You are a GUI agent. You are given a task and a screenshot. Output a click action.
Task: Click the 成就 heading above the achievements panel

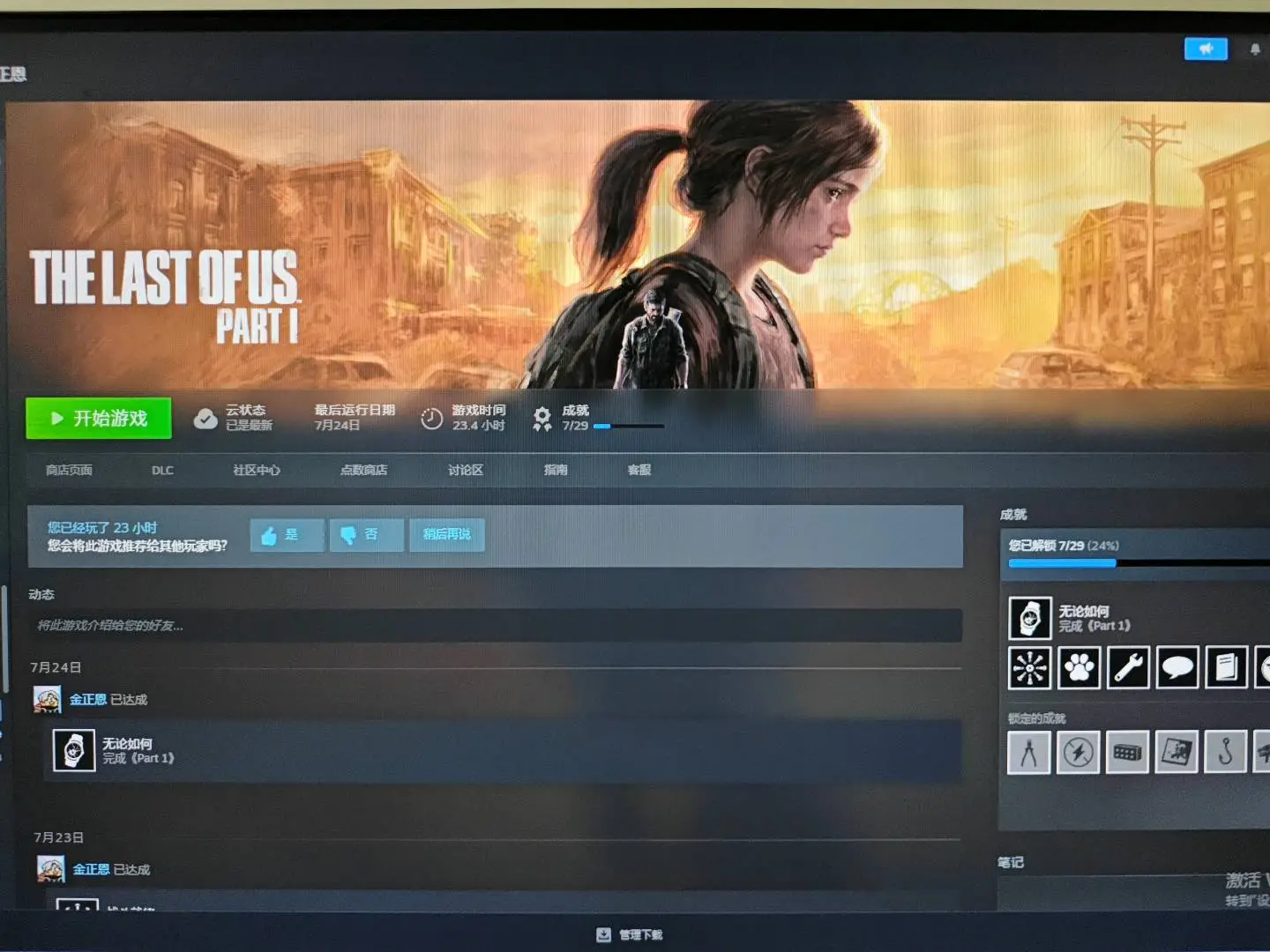pyautogui.click(x=1013, y=515)
